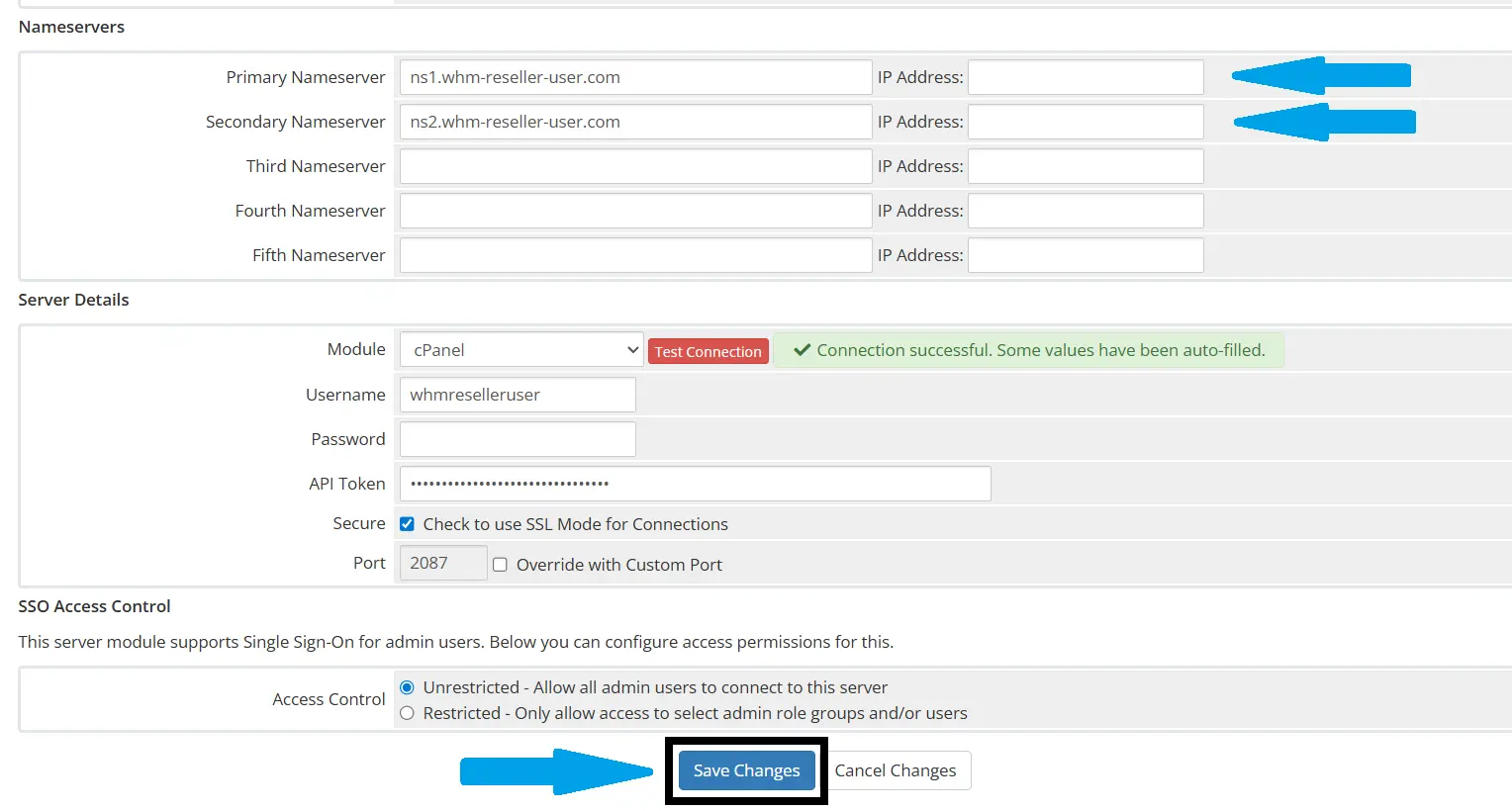Click the Primary Nameserver text field
This screenshot has width=1512, height=811.
click(634, 77)
